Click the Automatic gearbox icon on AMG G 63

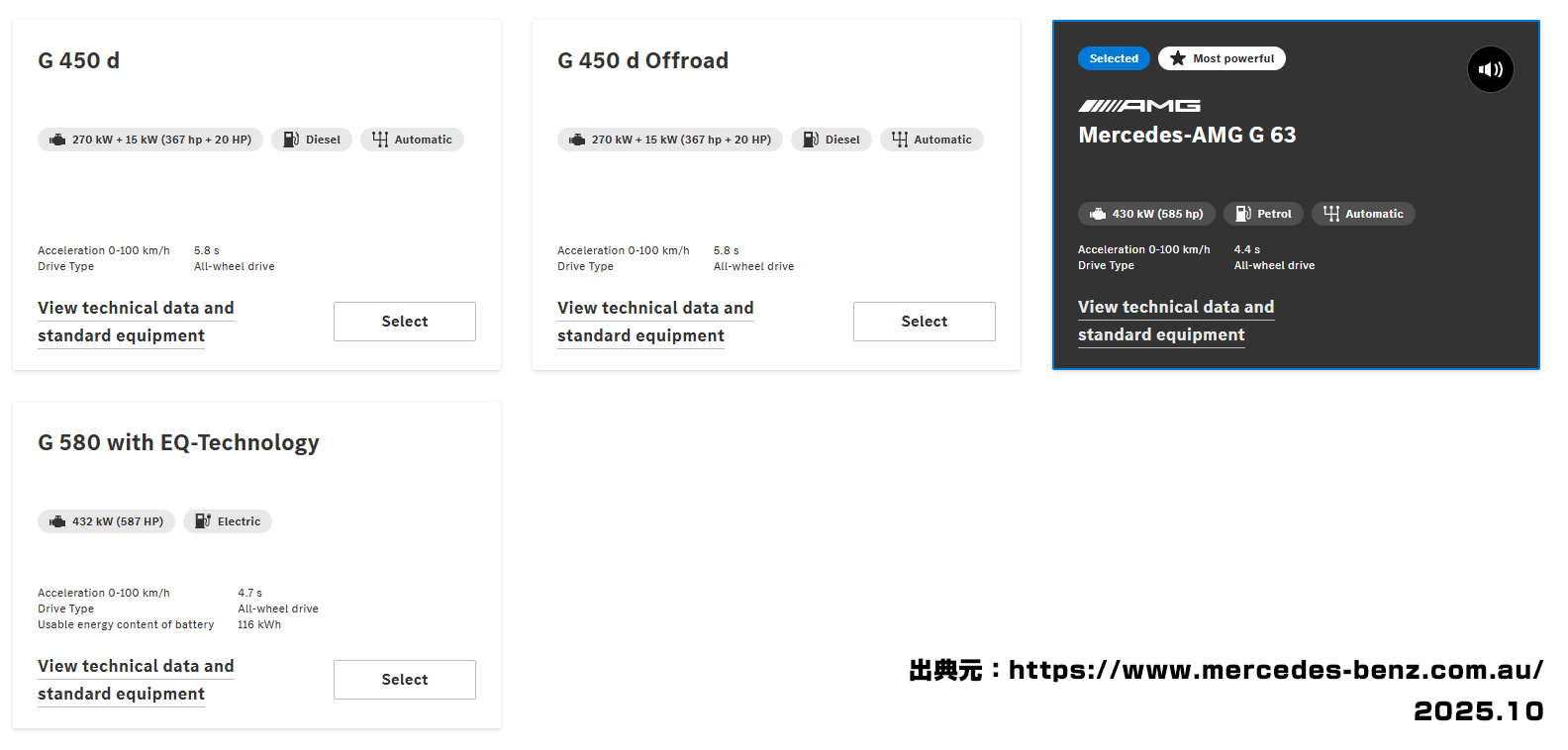point(1330,214)
